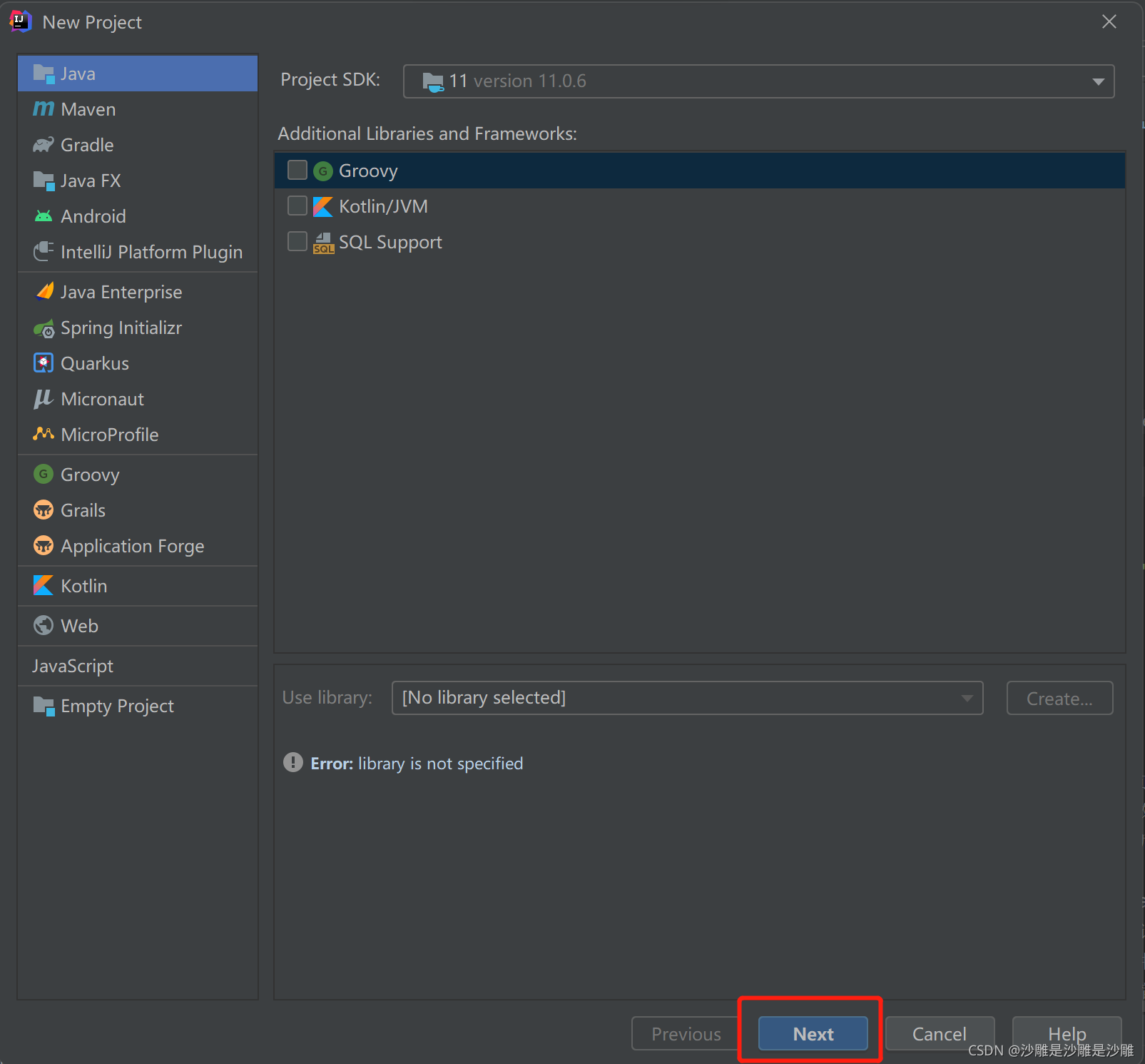
Task: Click 'Error: library is not specified' message
Action: (417, 764)
